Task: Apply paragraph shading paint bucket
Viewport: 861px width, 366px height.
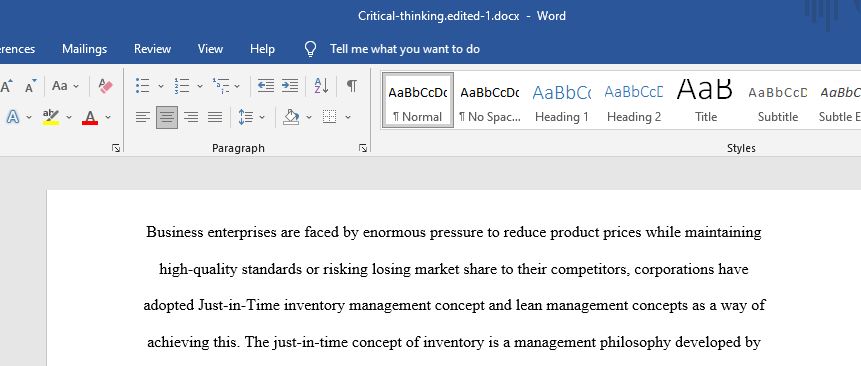Action: 291,117
